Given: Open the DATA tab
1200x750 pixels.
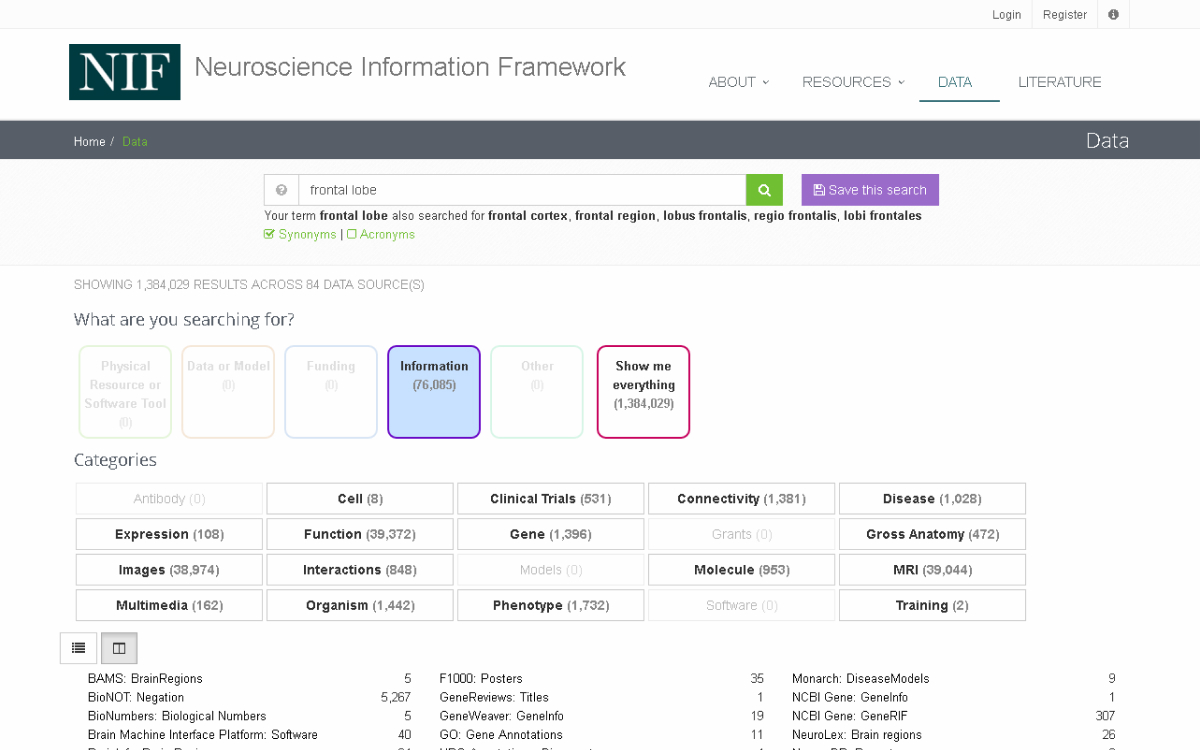Looking at the screenshot, I should click(955, 82).
